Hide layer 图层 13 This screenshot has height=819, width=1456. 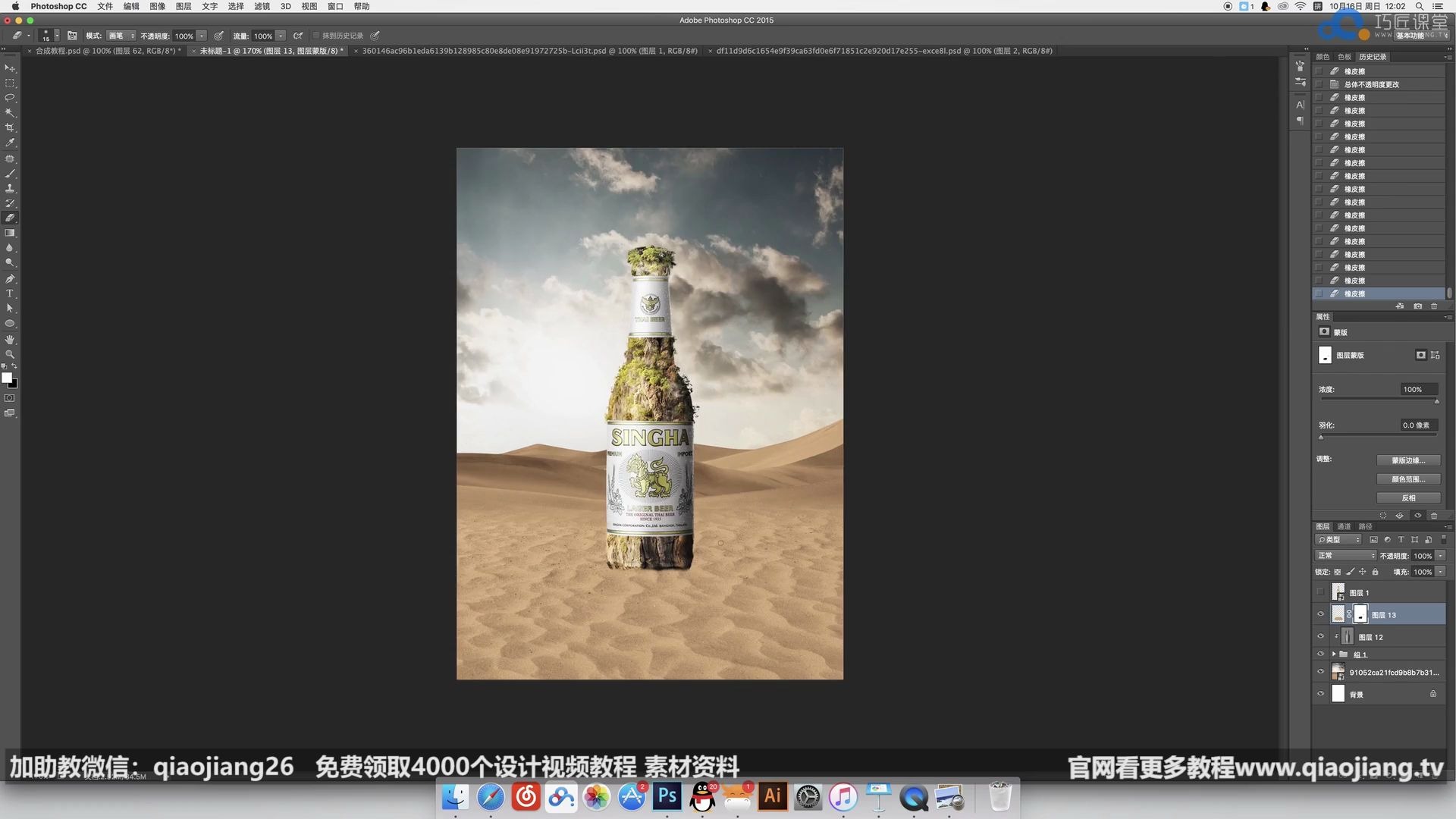[x=1320, y=614]
